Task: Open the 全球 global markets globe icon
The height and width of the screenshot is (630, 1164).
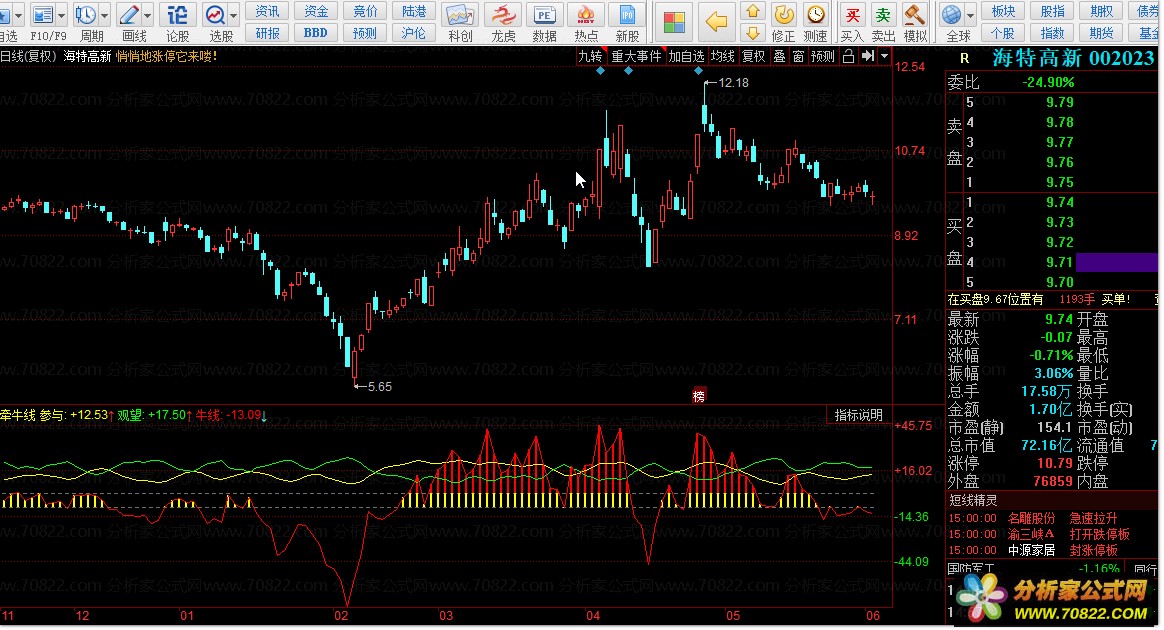Action: click(x=951, y=14)
